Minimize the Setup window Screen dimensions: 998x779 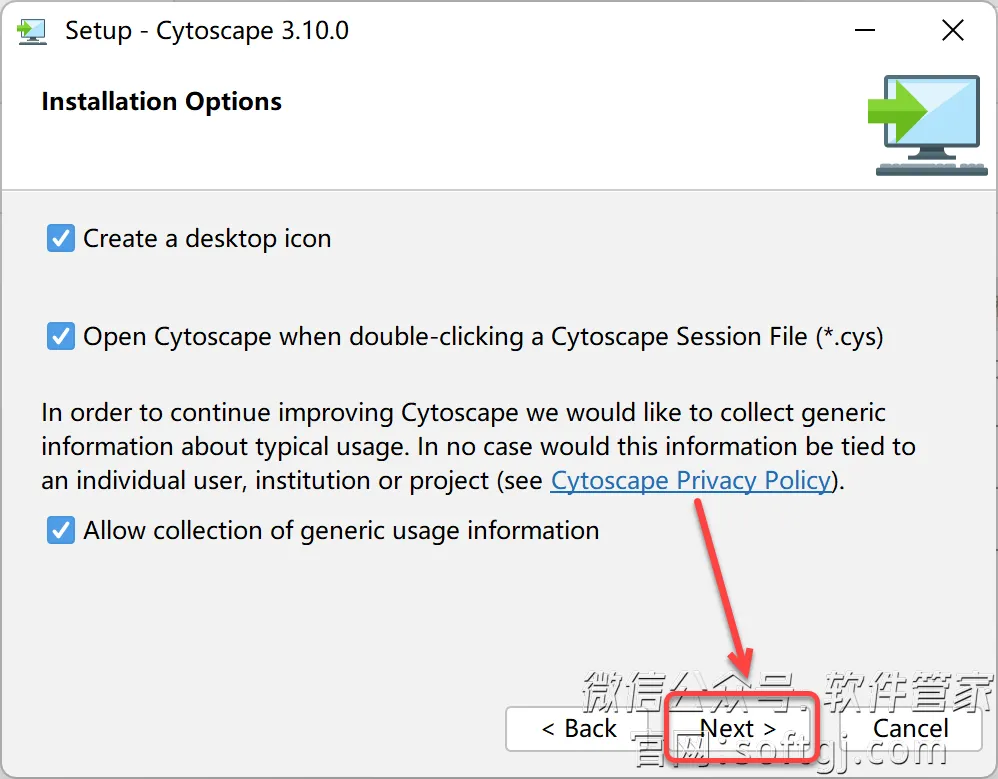pyautogui.click(x=865, y=30)
